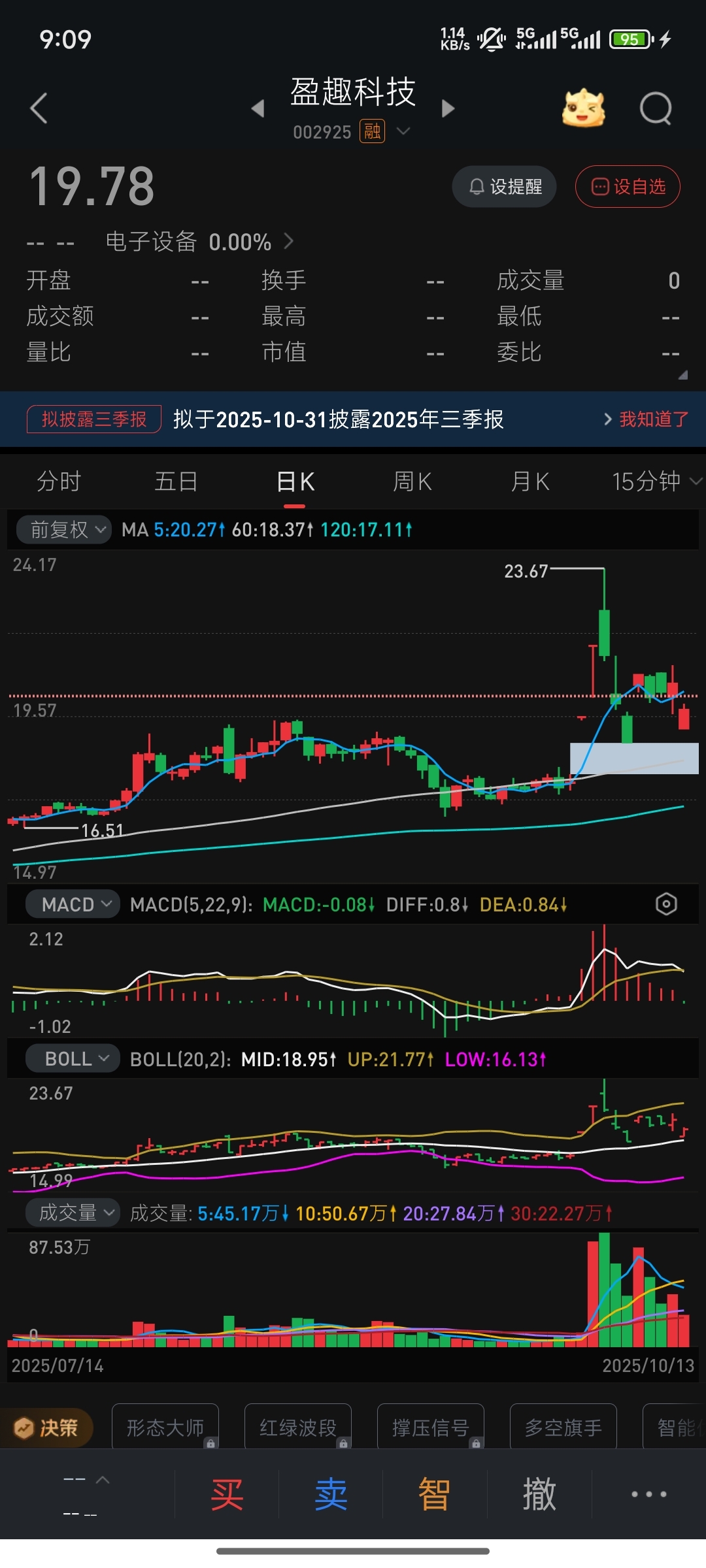Open 形态大师 tool
The width and height of the screenshot is (706, 1568).
point(165,1428)
